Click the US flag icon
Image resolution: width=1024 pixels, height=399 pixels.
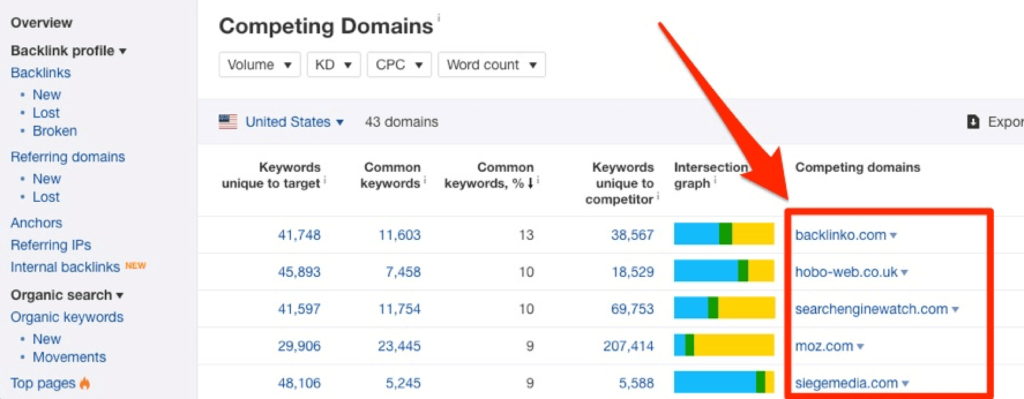[228, 122]
